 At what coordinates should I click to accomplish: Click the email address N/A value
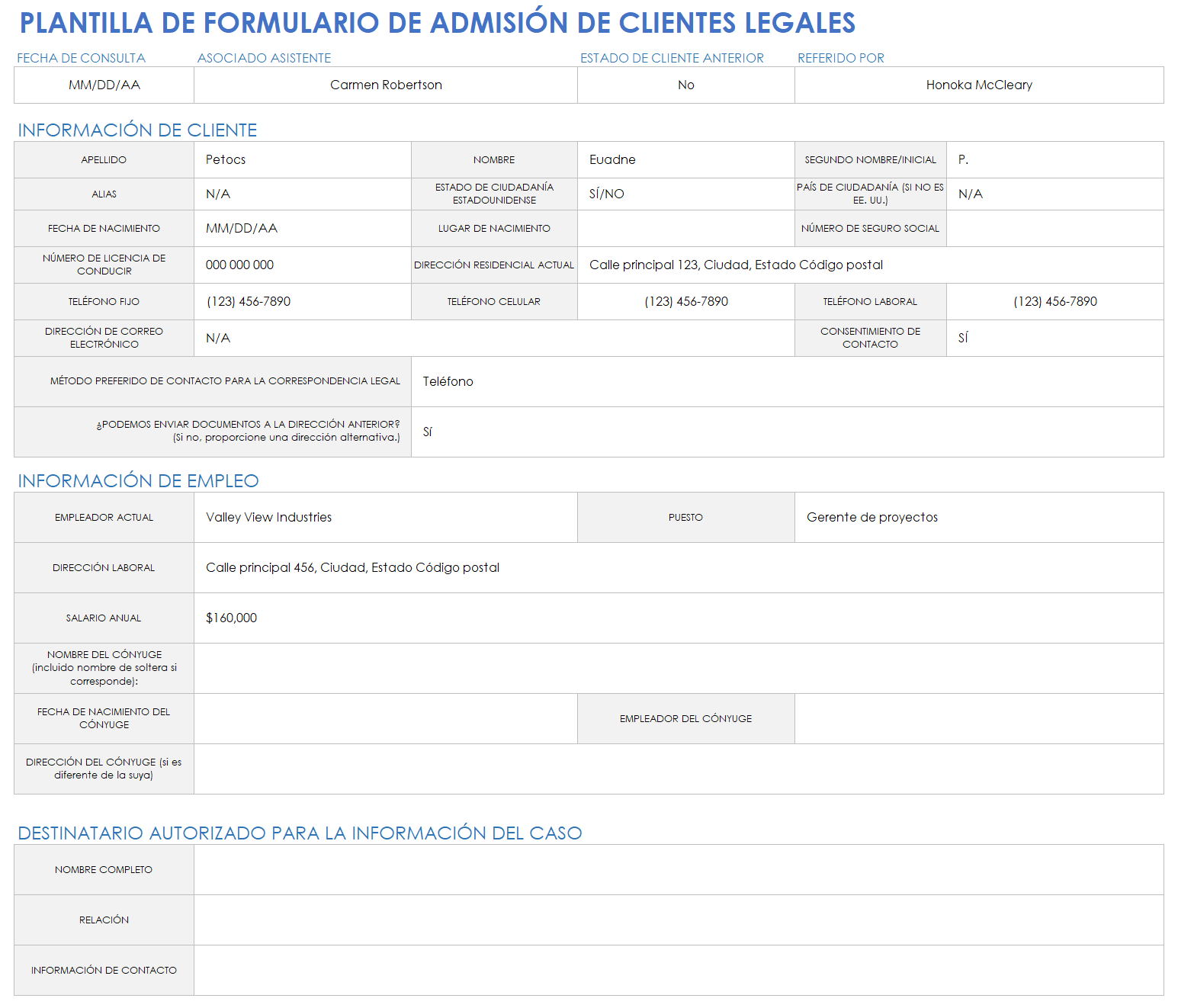click(x=494, y=338)
